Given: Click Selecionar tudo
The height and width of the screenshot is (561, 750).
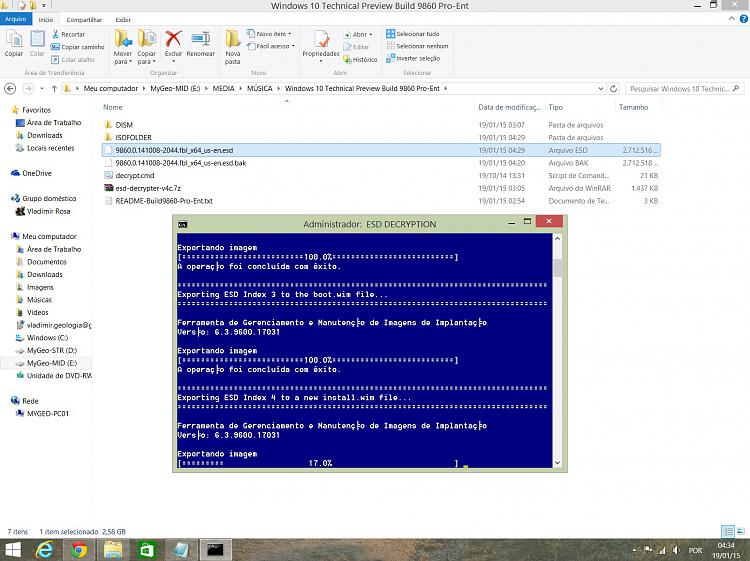Looking at the screenshot, I should point(413,34).
